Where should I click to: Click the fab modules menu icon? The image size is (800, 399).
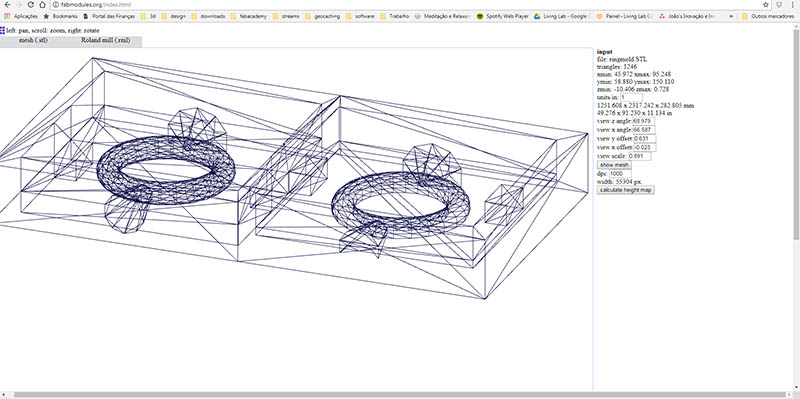pos(2,31)
